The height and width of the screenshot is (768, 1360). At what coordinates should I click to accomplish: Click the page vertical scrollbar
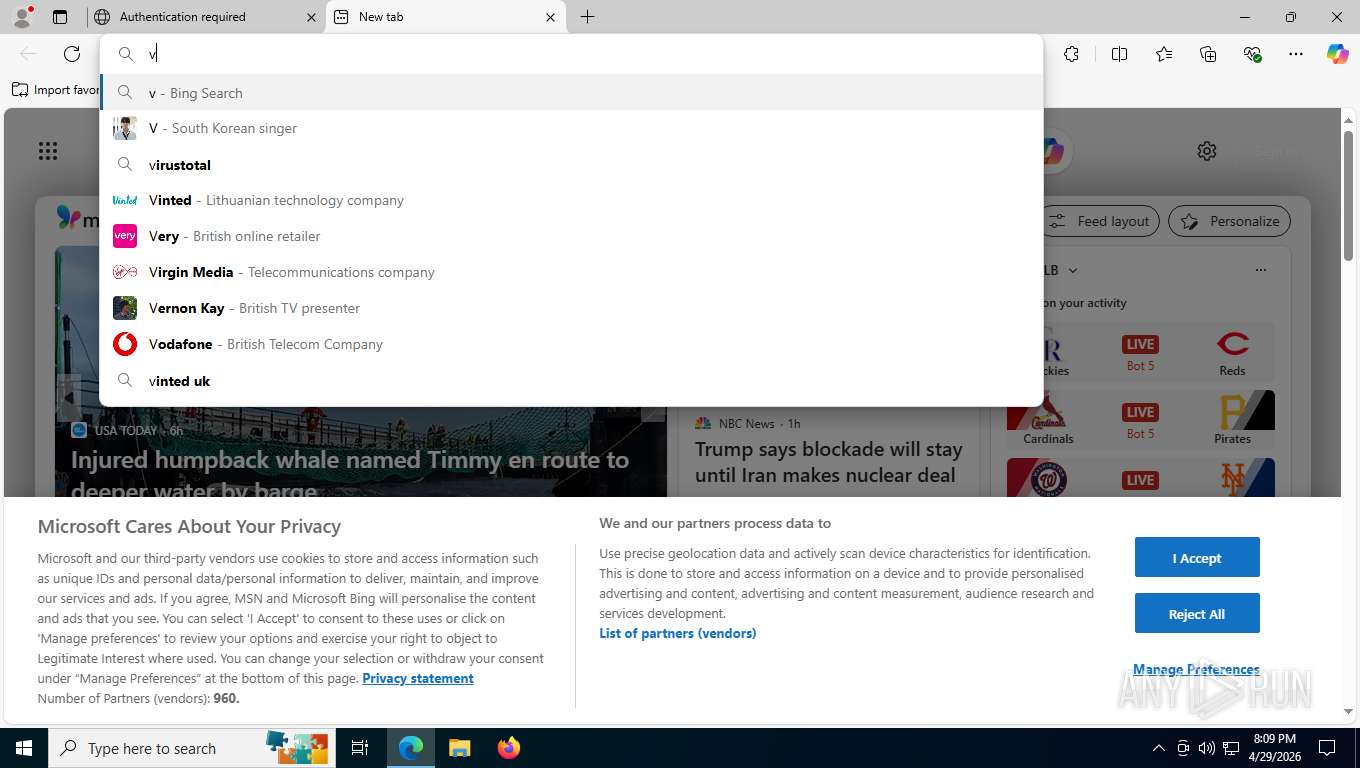coord(1348,195)
